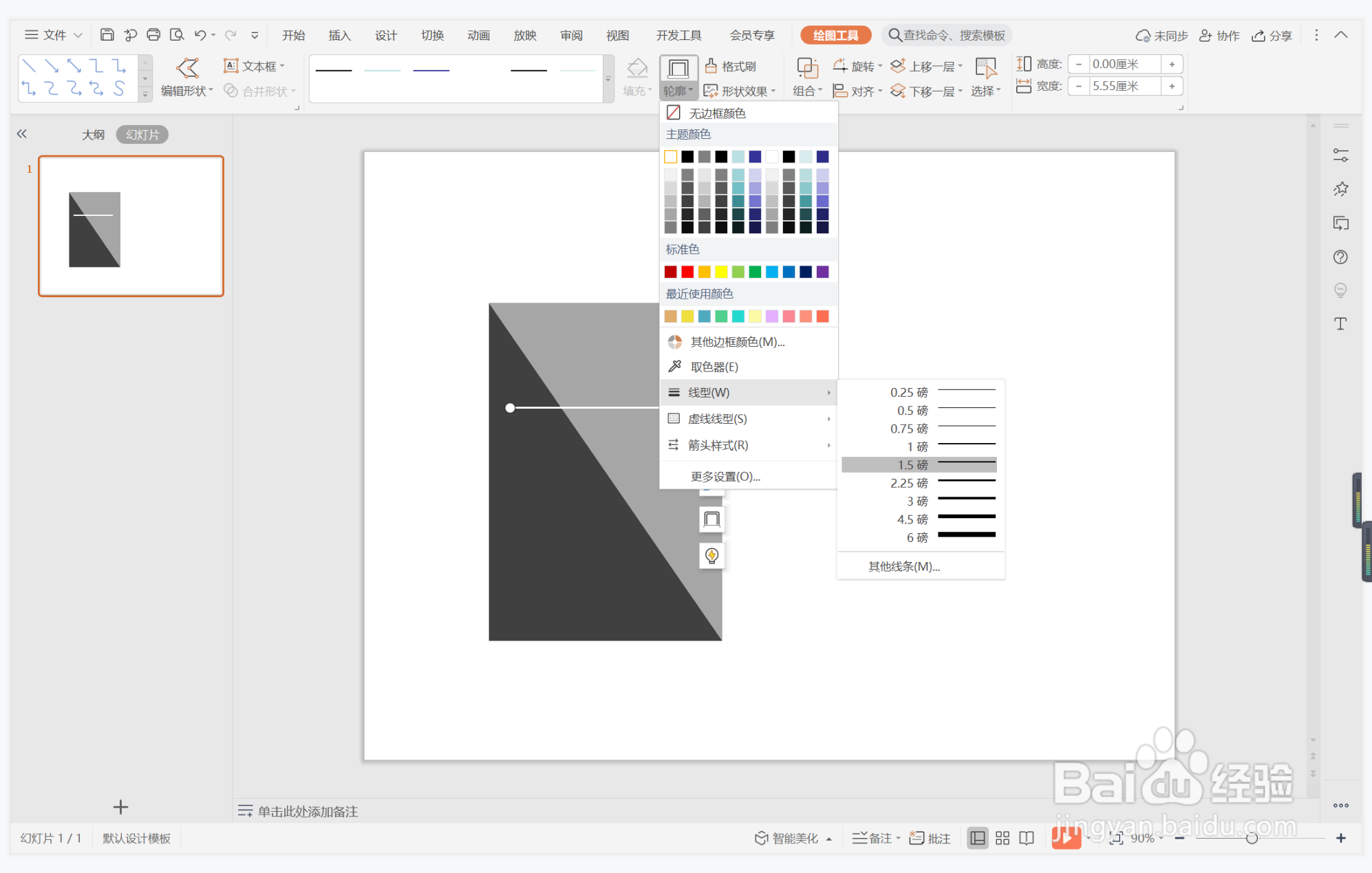Open the zoom percentage 90% dropdown
1372x873 pixels.
click(x=1146, y=838)
